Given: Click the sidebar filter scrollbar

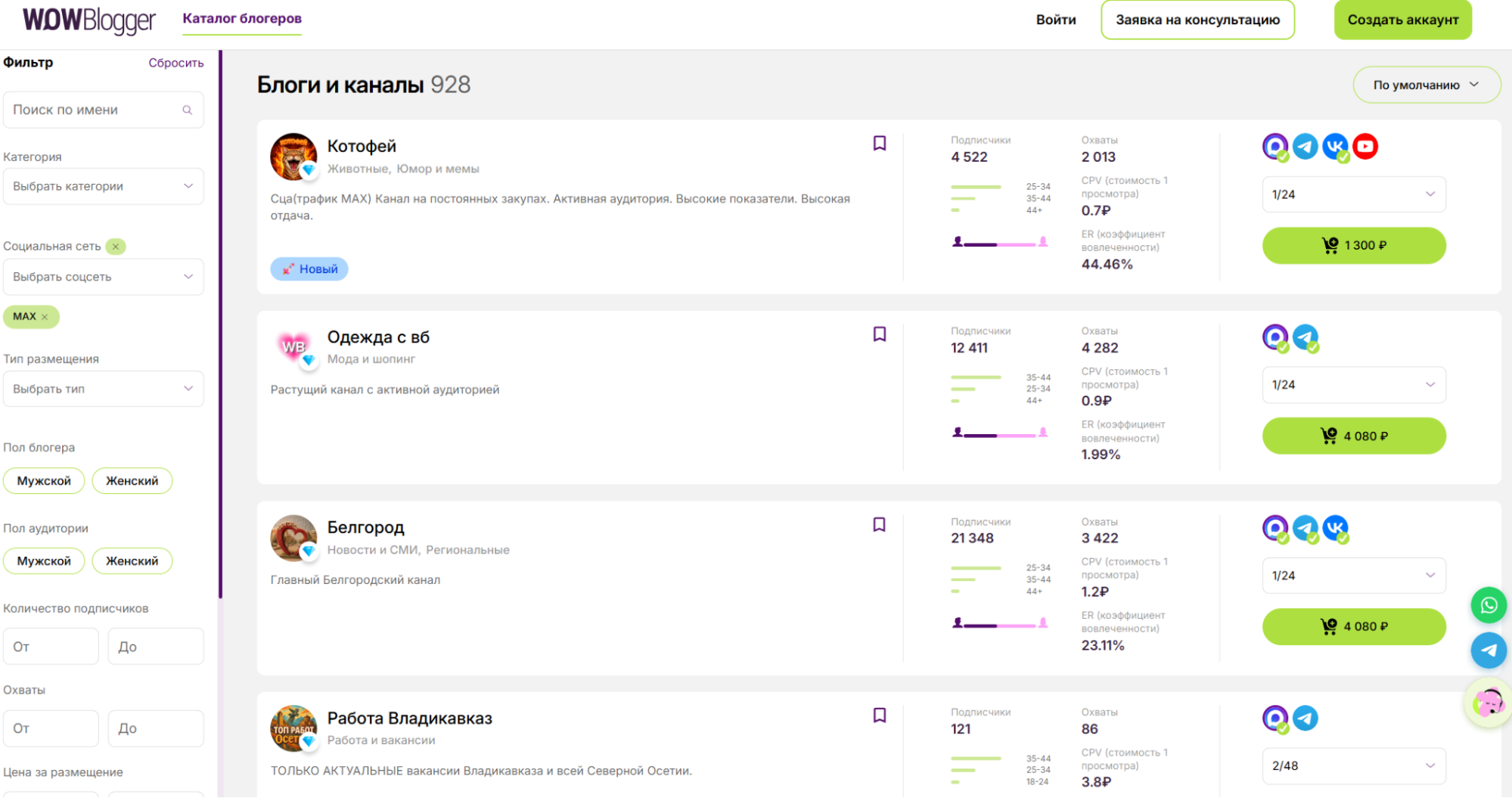Looking at the screenshot, I should coord(220,325).
